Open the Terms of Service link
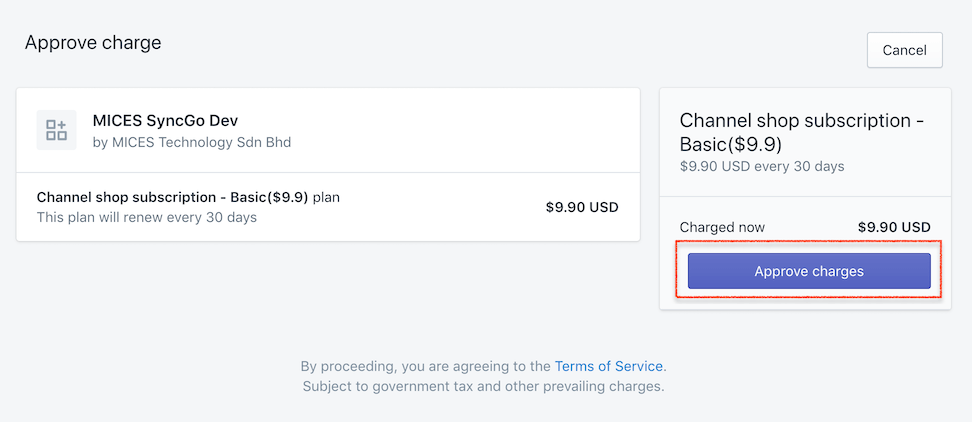This screenshot has height=422, width=972. pos(609,366)
